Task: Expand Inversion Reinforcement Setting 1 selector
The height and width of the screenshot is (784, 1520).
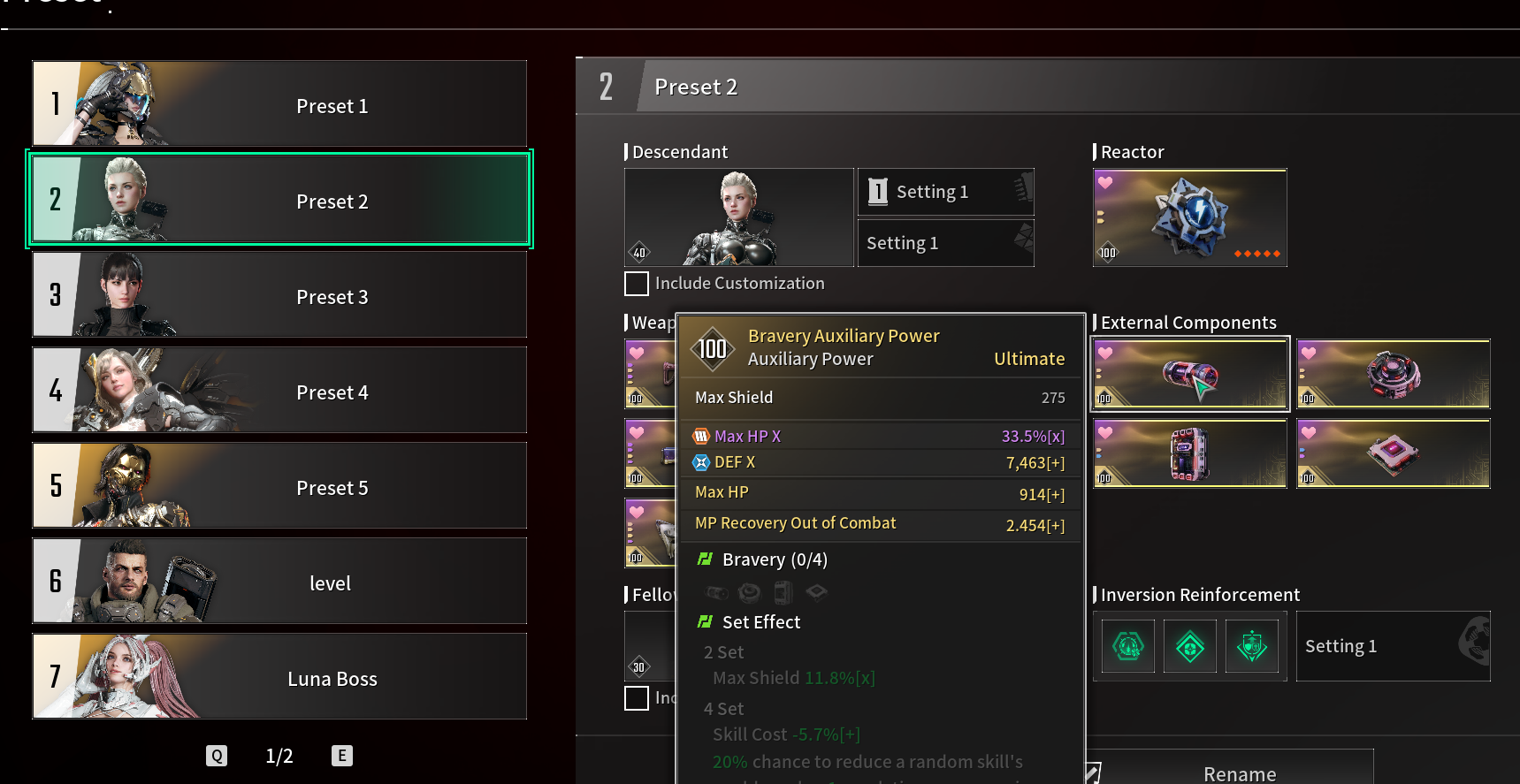Action: click(1393, 646)
